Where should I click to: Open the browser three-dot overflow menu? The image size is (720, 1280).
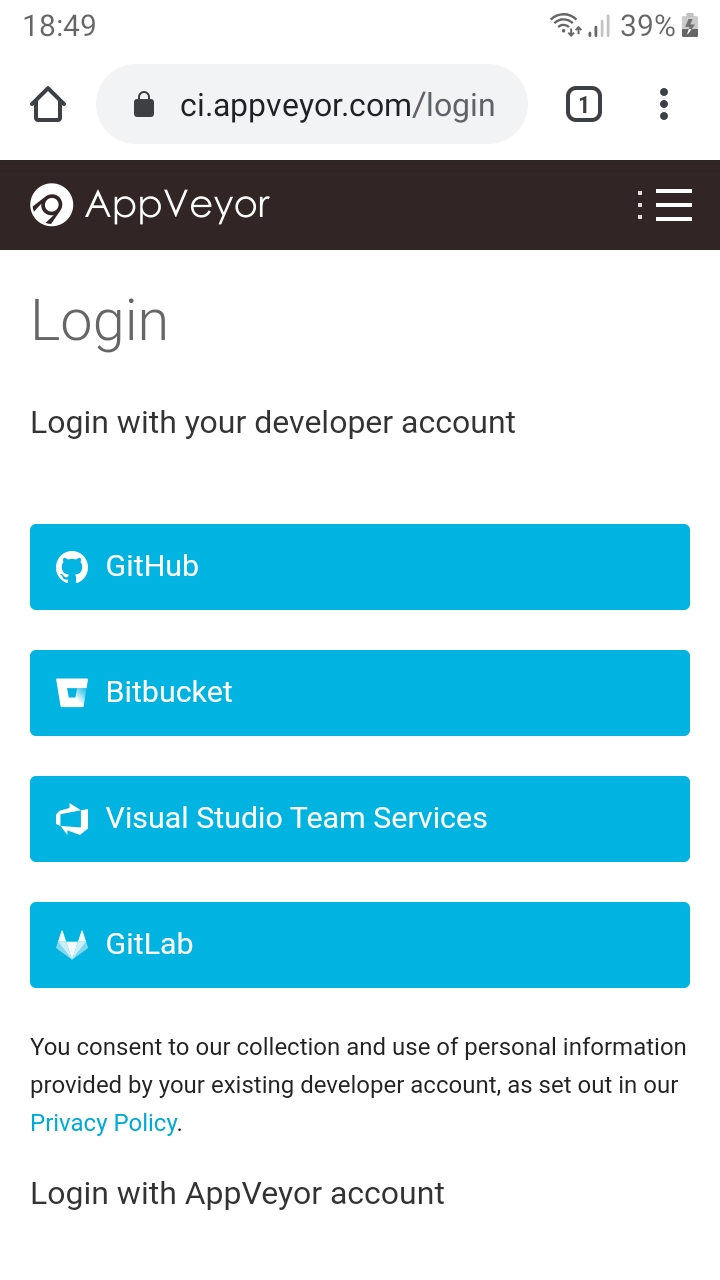tap(664, 104)
